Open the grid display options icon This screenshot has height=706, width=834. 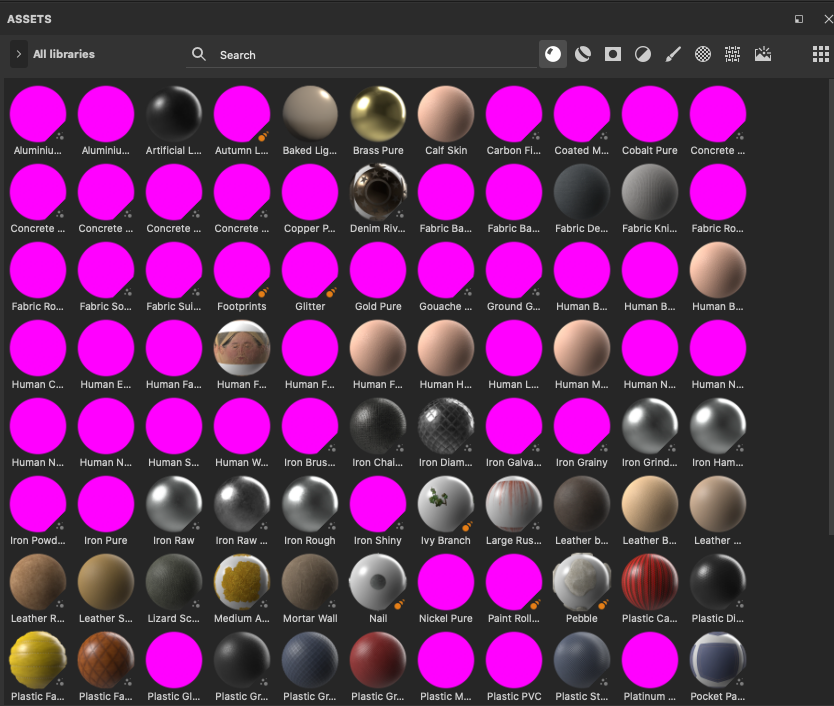click(x=820, y=53)
